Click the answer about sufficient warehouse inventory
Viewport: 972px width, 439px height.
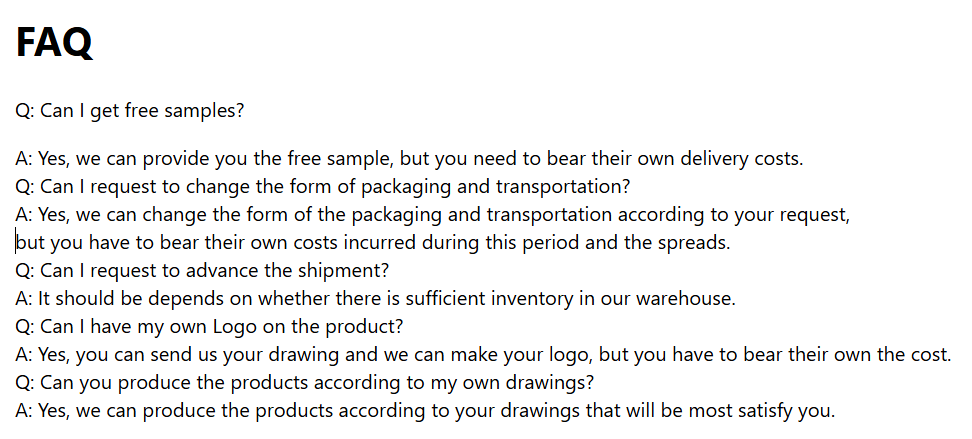(376, 298)
